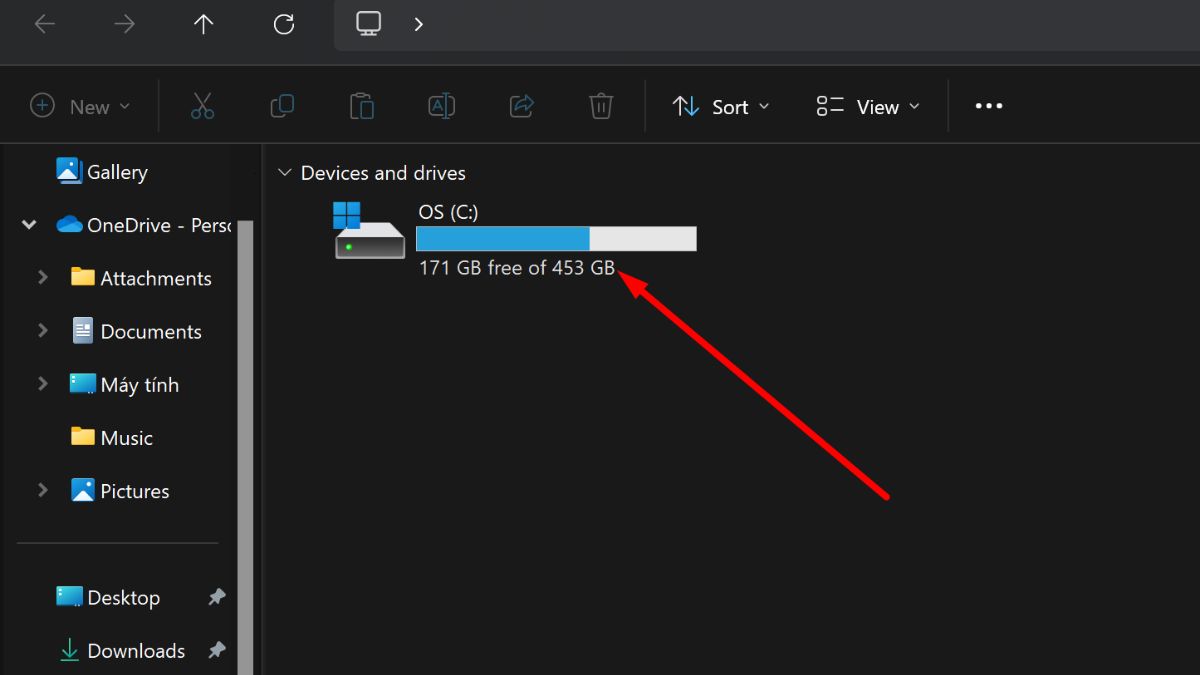This screenshot has height=675, width=1200.
Task: Click the Documents file icon
Action: pos(83,330)
